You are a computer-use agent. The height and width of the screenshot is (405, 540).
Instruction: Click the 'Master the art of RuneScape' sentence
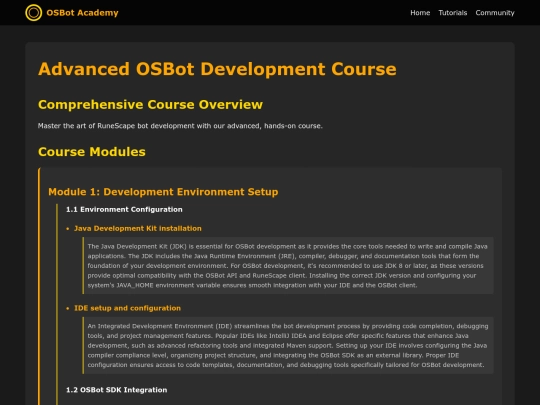click(x=180, y=126)
